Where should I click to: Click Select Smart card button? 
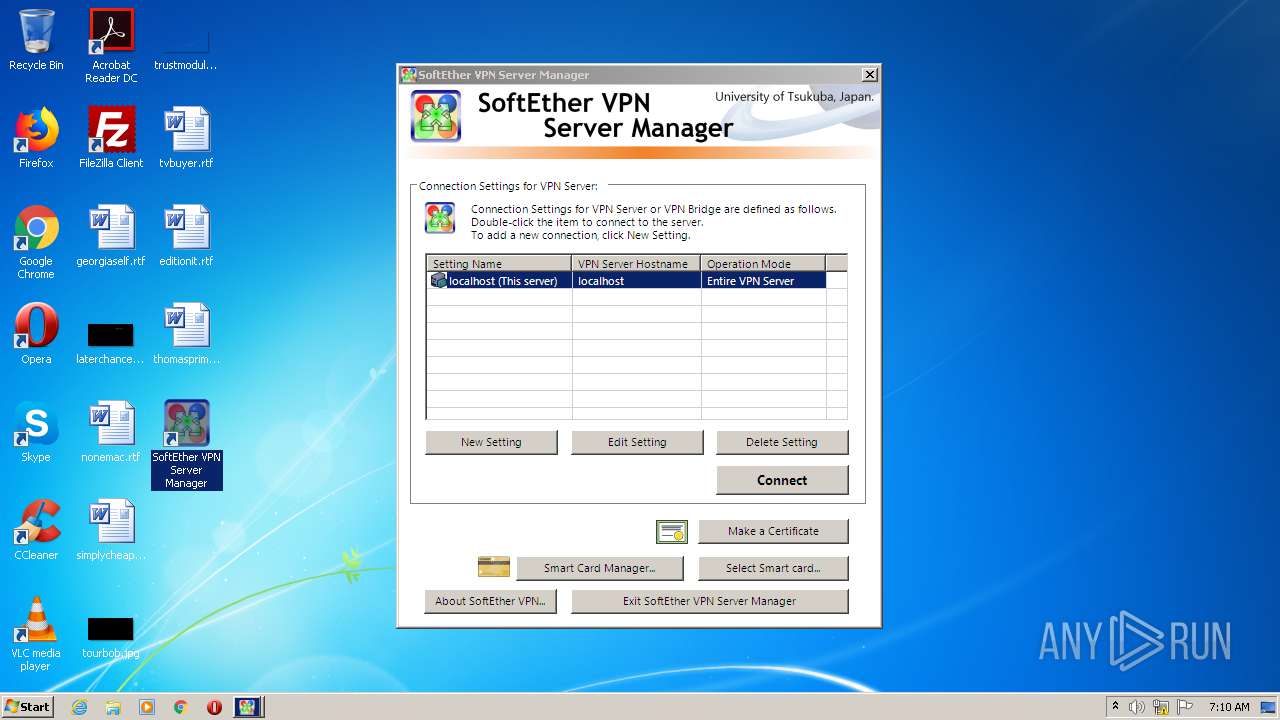click(x=773, y=568)
